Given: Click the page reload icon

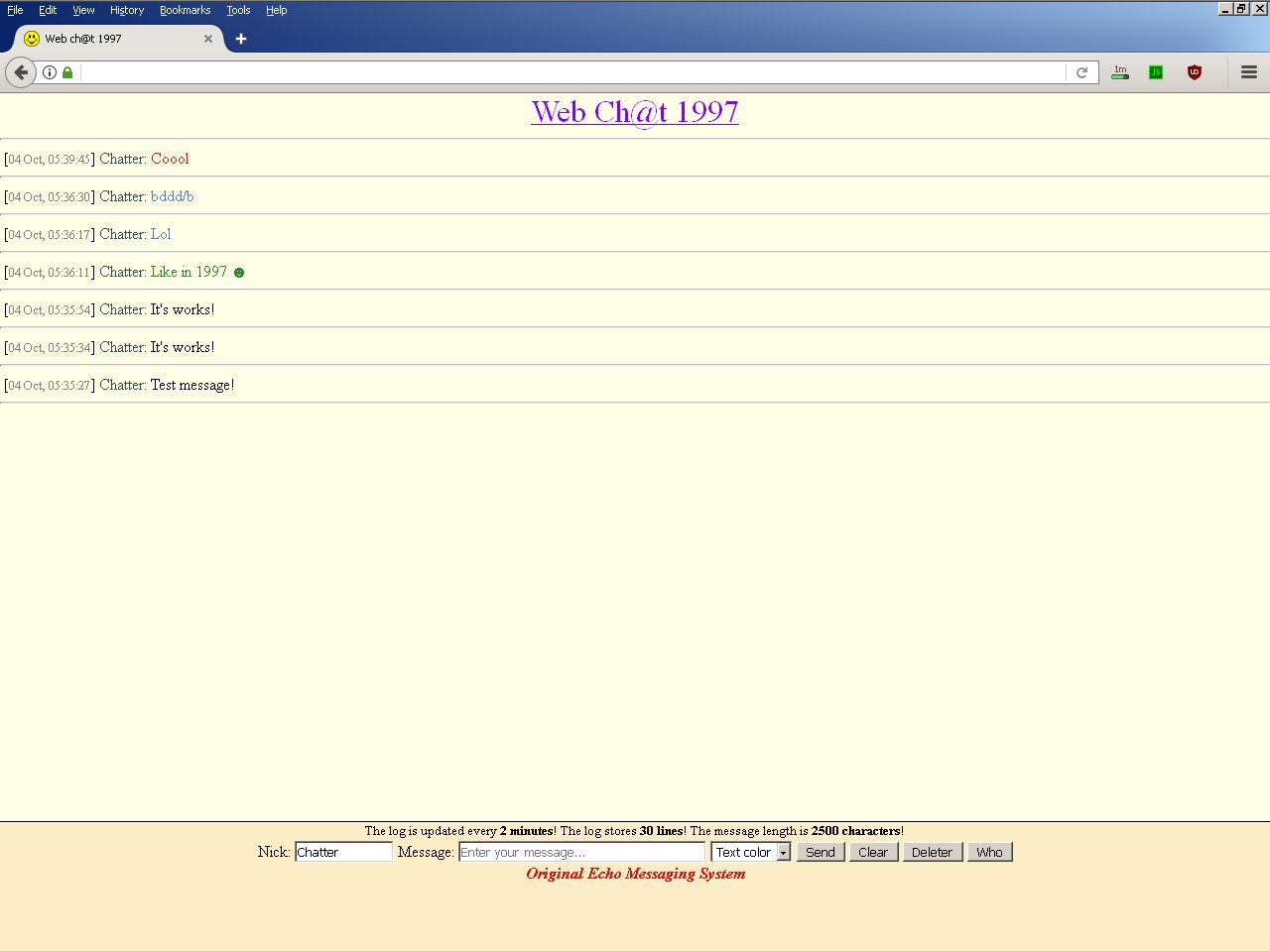Looking at the screenshot, I should 1081,72.
